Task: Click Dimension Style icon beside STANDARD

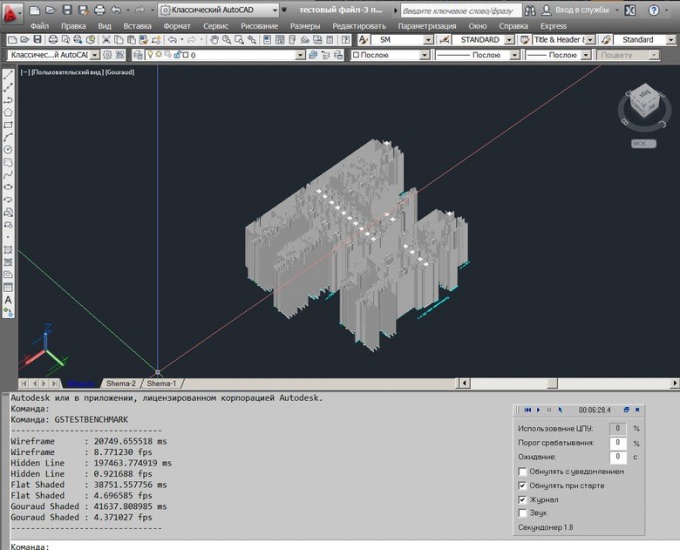Action: (444, 40)
